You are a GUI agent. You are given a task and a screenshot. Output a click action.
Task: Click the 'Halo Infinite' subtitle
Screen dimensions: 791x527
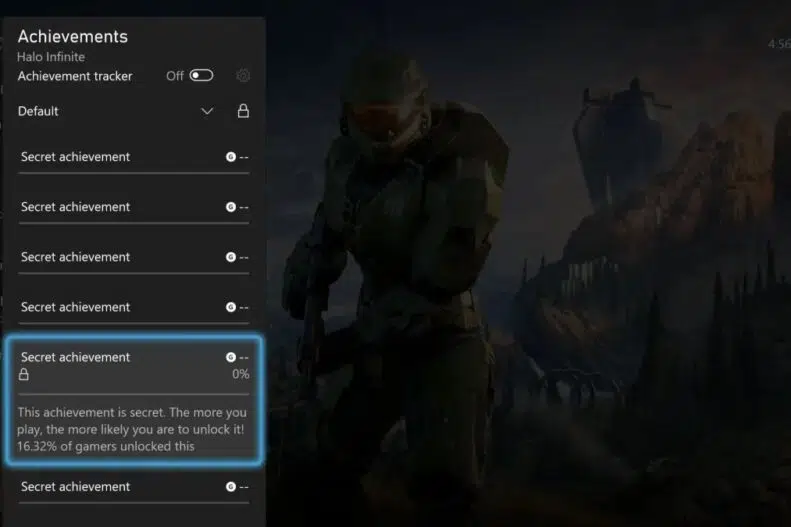click(x=51, y=57)
